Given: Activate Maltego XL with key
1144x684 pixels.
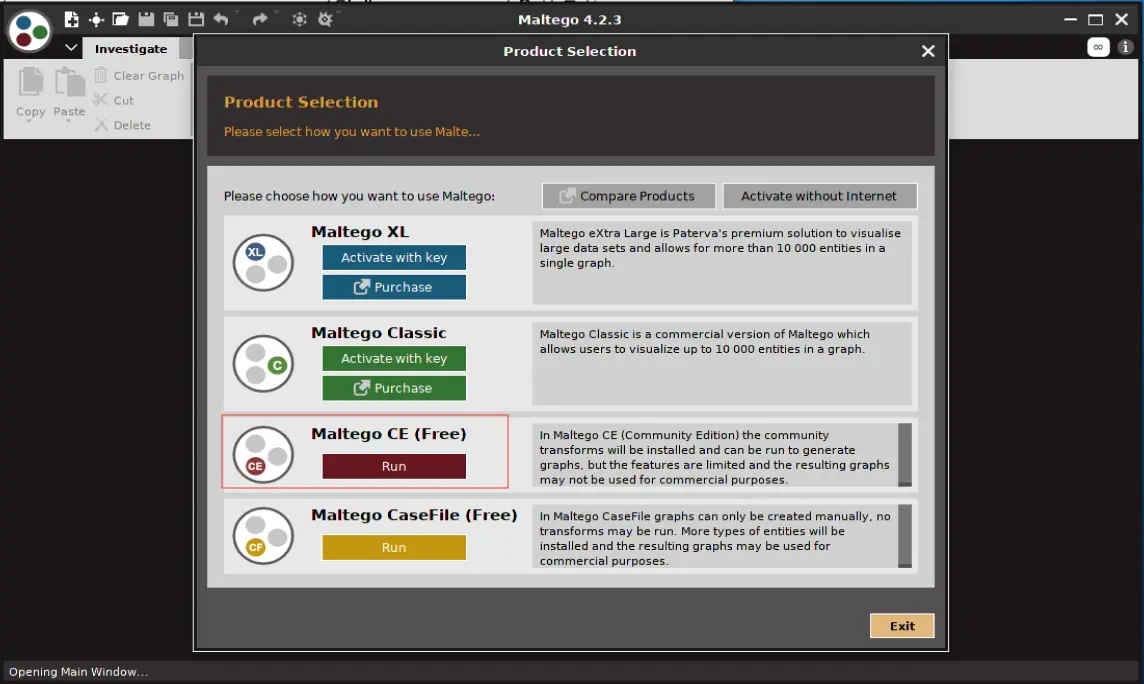Looking at the screenshot, I should pos(394,257).
